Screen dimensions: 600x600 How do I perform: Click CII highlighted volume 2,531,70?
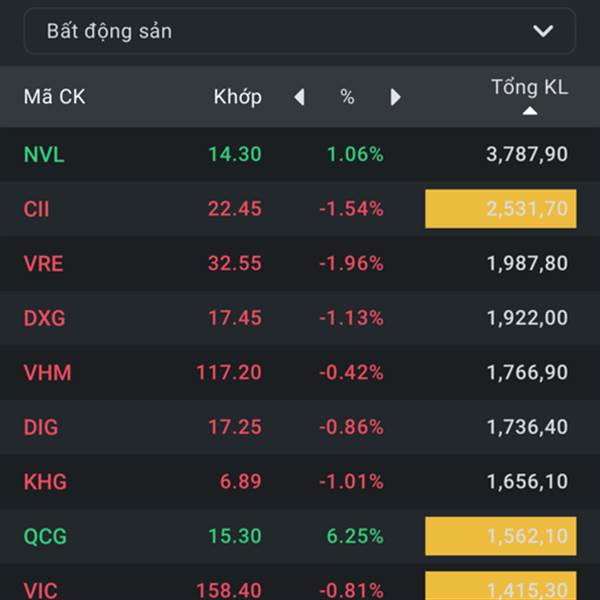click(x=500, y=209)
